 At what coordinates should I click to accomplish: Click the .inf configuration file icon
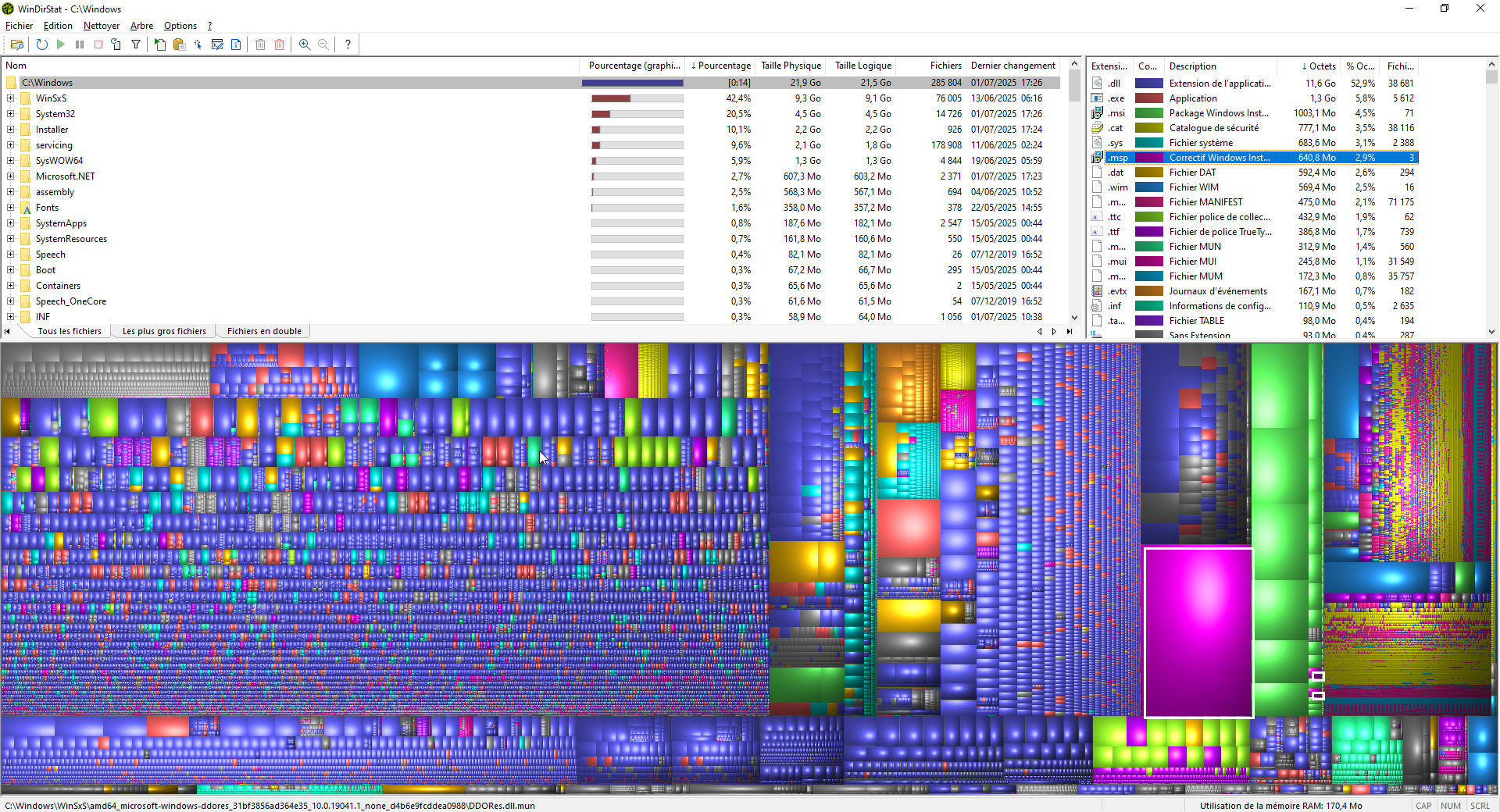[x=1097, y=305]
